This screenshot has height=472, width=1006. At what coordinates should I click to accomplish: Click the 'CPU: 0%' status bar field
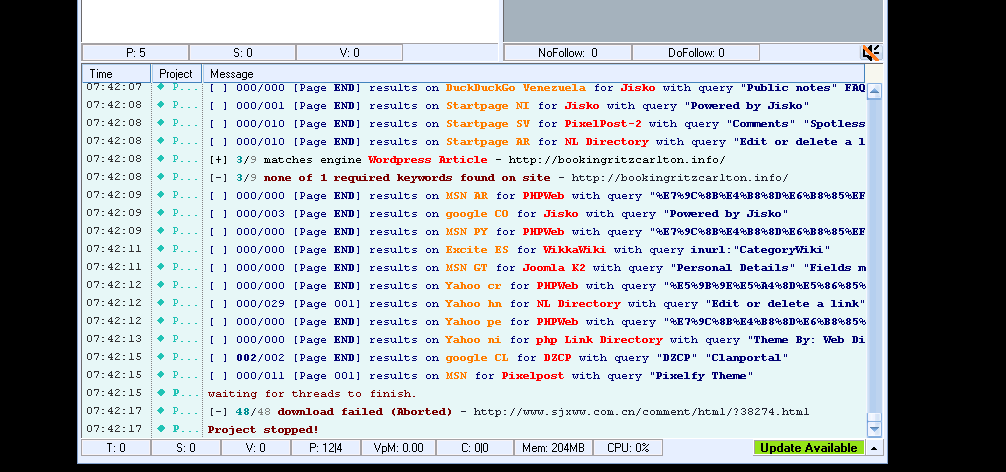(x=628, y=448)
